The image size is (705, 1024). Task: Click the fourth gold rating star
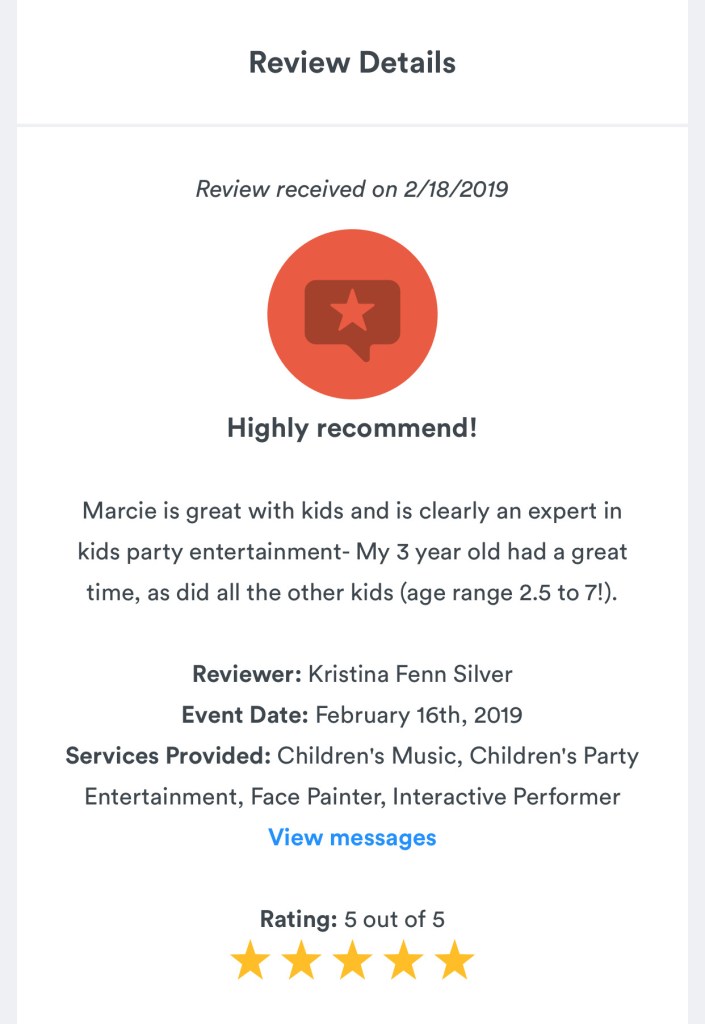tap(403, 960)
